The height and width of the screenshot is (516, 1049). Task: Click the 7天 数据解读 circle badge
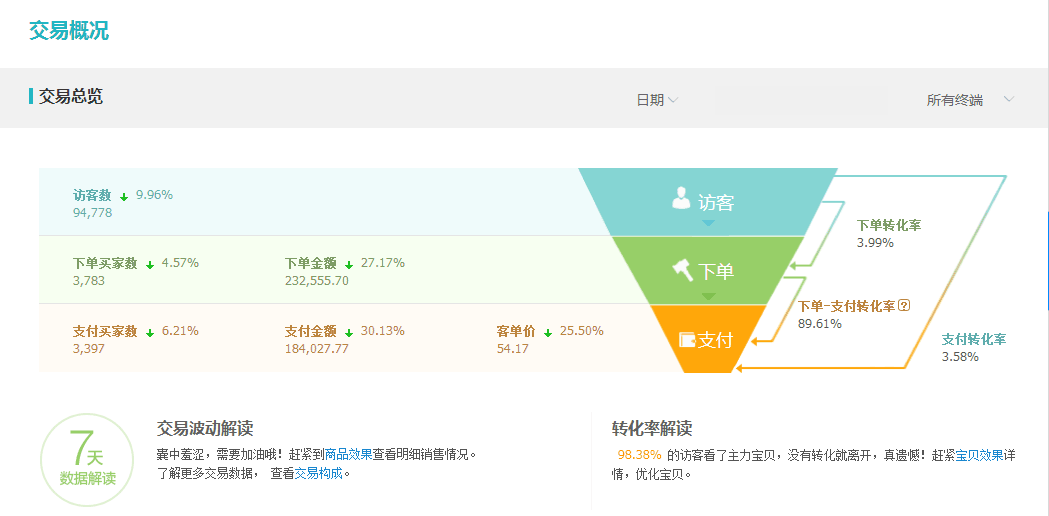[87, 459]
